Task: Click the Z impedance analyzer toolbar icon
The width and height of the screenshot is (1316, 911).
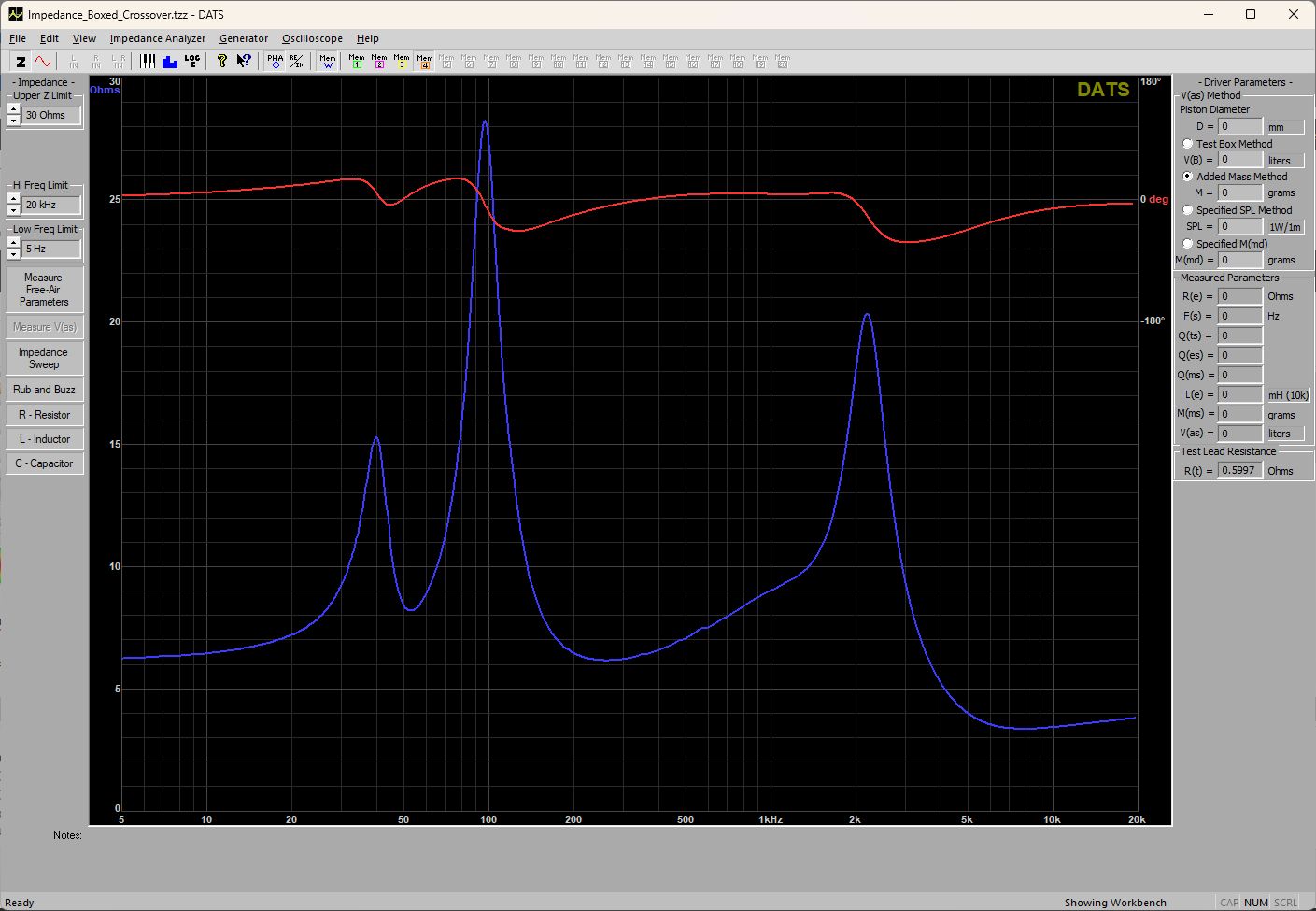Action: coord(21,62)
